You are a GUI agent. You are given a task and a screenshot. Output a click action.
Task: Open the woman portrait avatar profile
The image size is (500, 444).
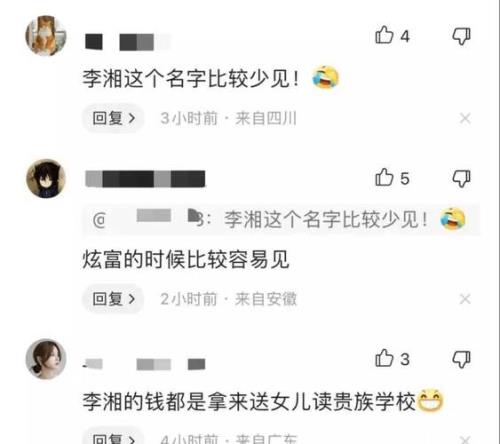(46, 359)
